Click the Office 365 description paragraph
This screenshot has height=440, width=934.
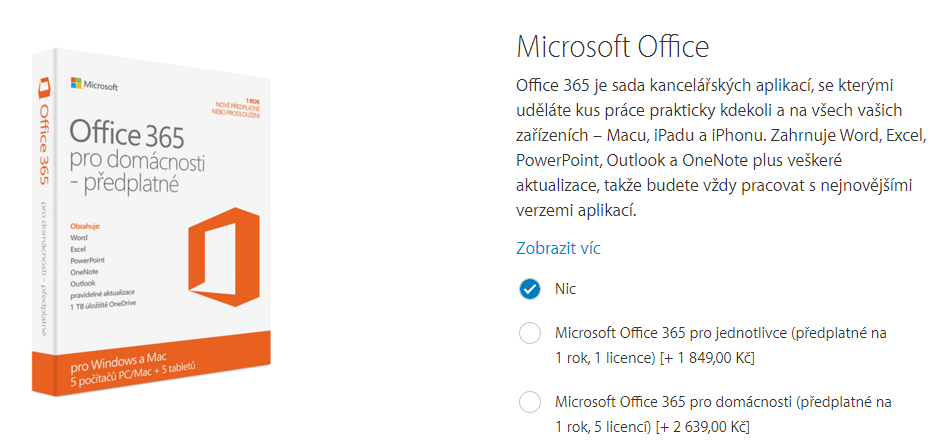pos(721,148)
